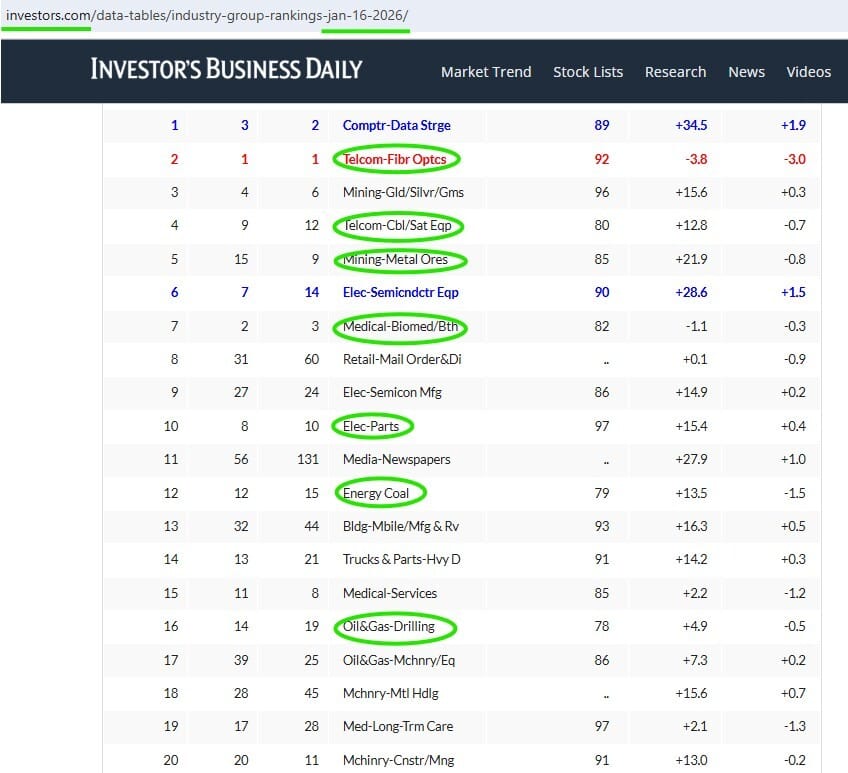Open the News menu item
Screen dimensions: 848x773
point(746,72)
